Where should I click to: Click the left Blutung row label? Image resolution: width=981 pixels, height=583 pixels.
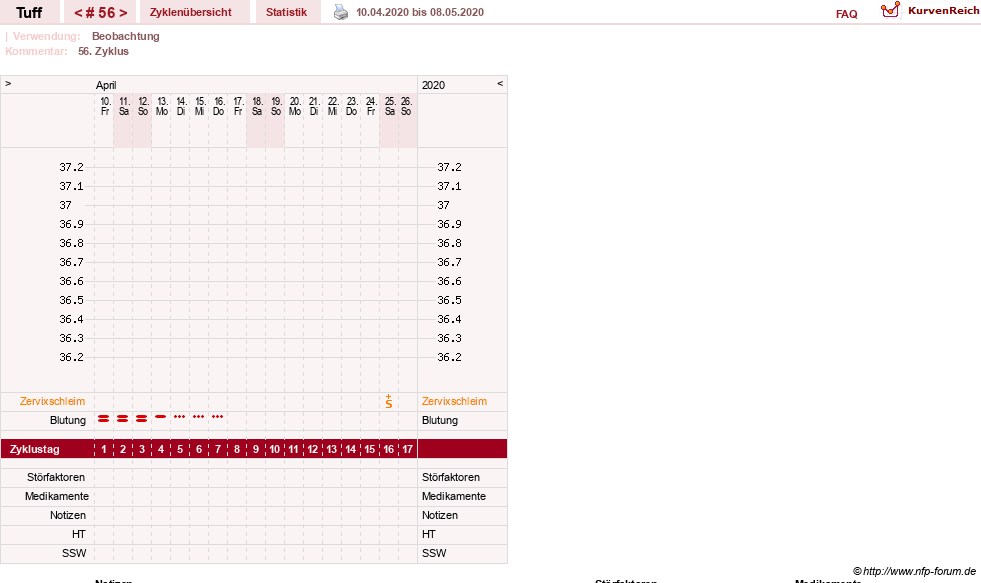click(68, 420)
